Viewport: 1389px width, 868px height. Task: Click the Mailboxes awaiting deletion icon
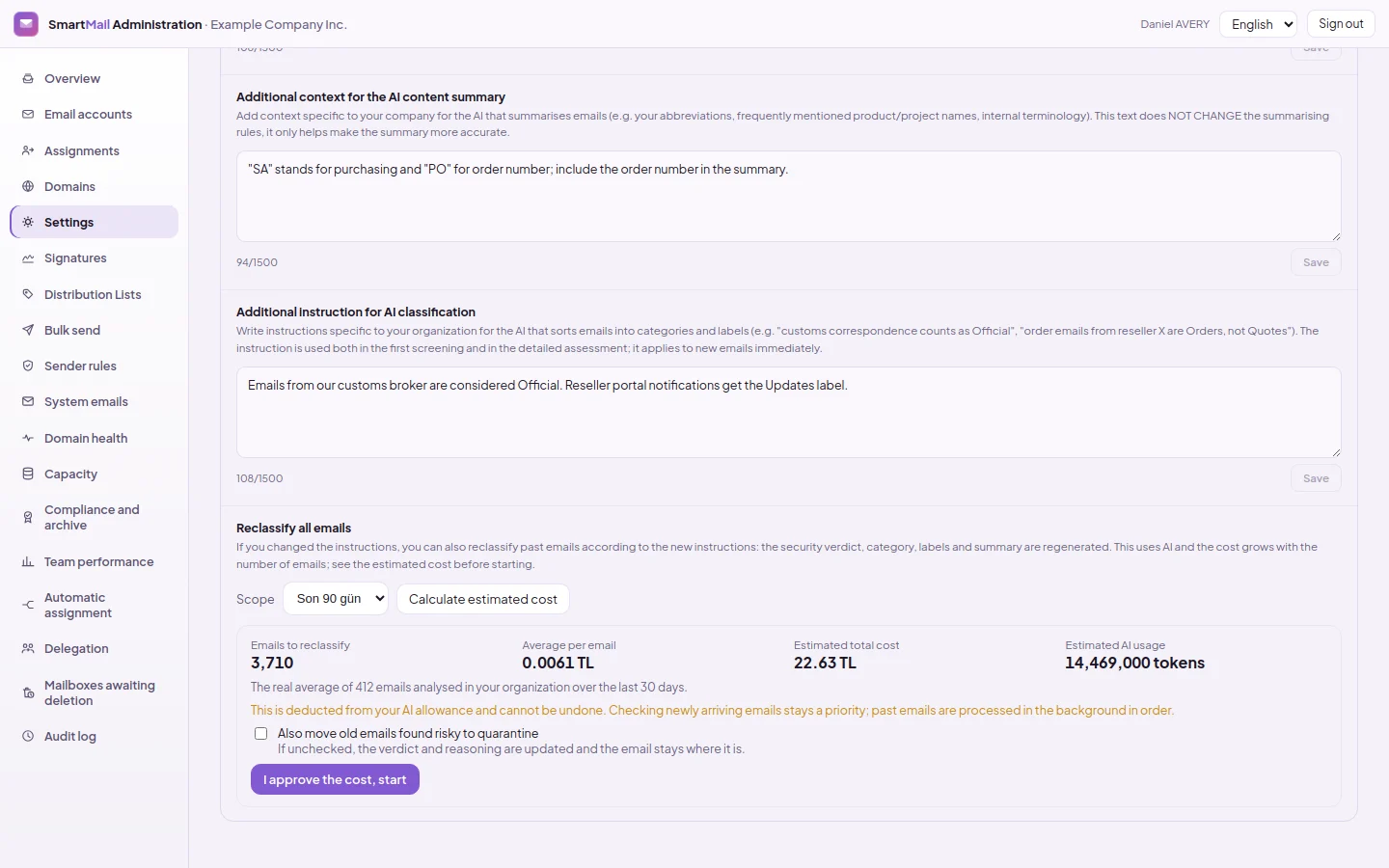28,693
